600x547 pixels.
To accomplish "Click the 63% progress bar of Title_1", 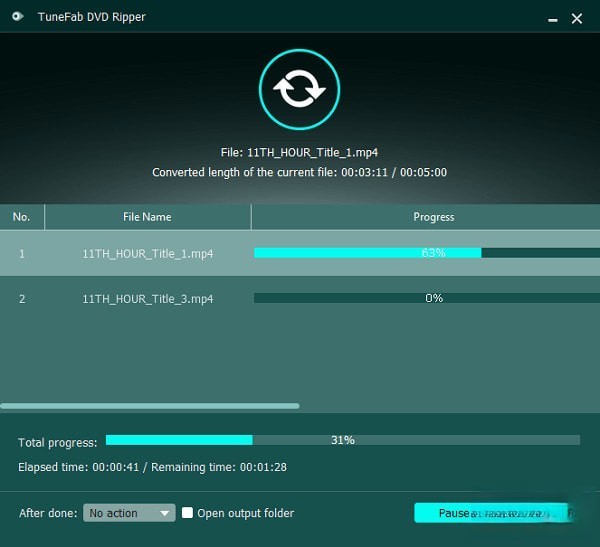I will [x=427, y=253].
